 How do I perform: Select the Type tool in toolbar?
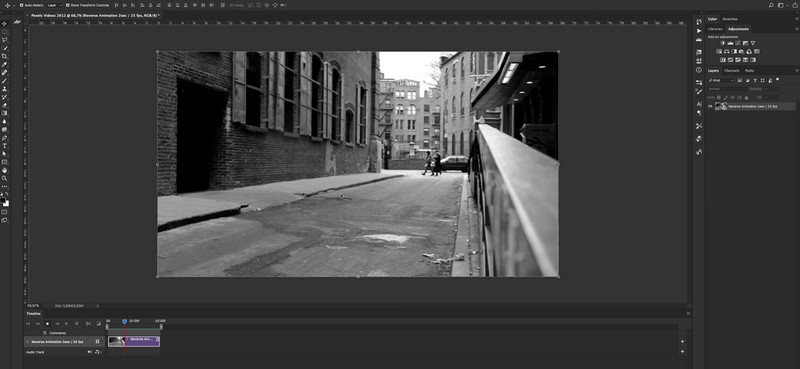click(5, 145)
